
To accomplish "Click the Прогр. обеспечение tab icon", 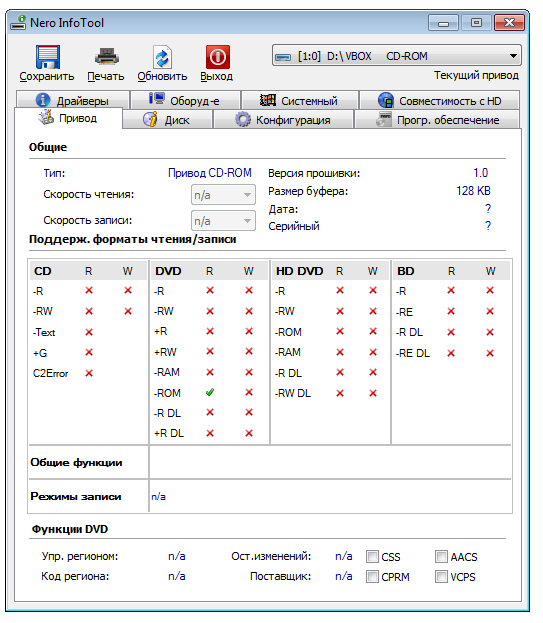I will point(384,119).
